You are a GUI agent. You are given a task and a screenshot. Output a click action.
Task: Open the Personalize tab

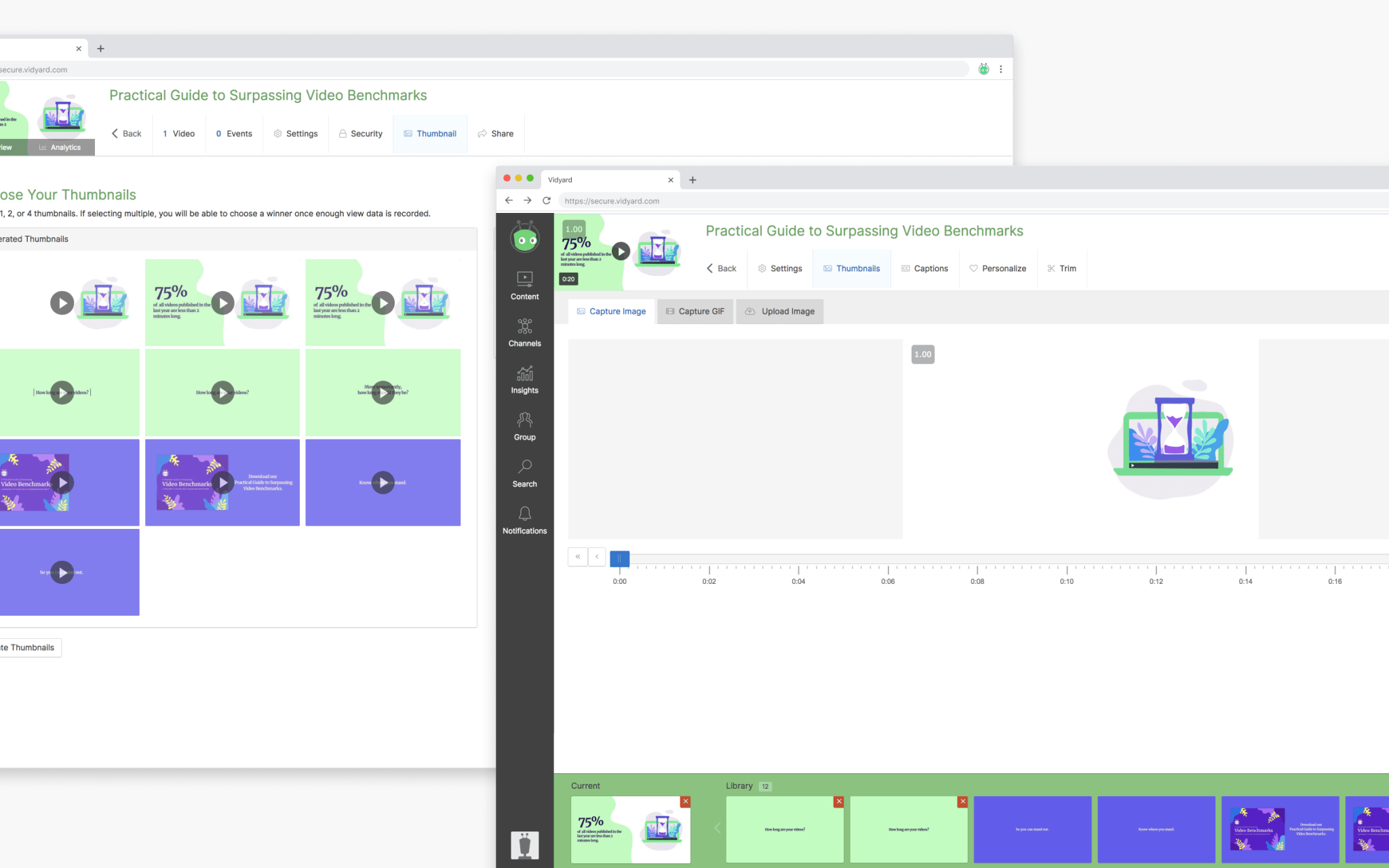click(x=998, y=269)
